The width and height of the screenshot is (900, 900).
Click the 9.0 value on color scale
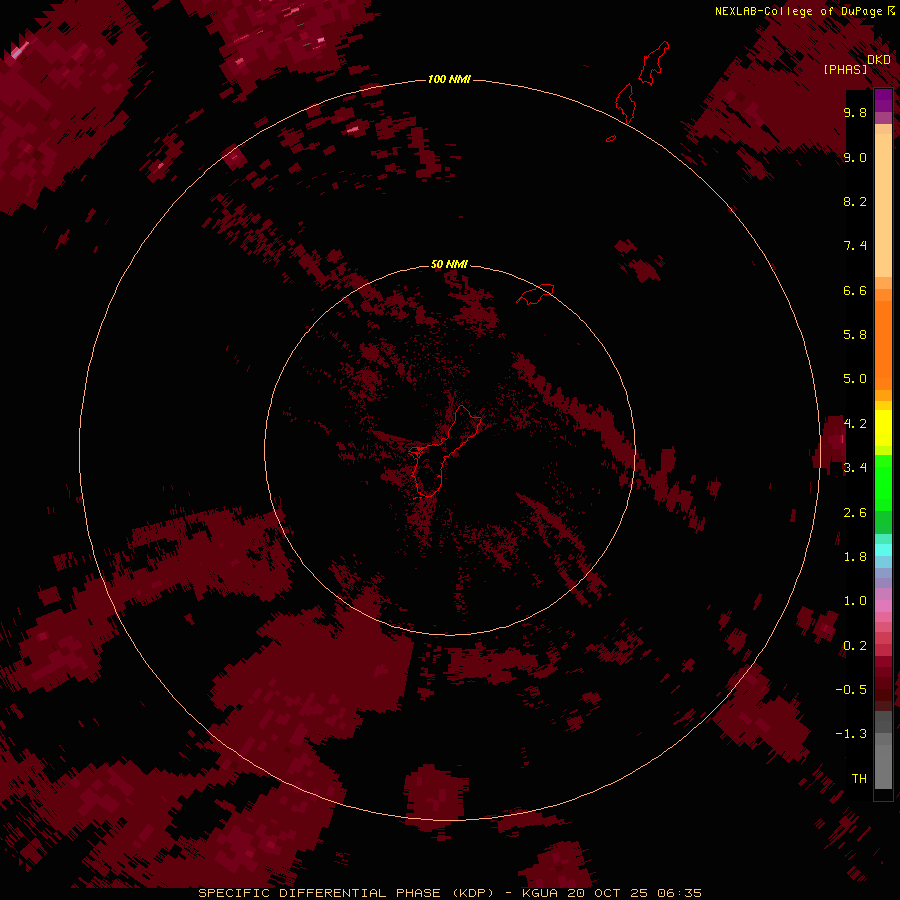point(855,157)
